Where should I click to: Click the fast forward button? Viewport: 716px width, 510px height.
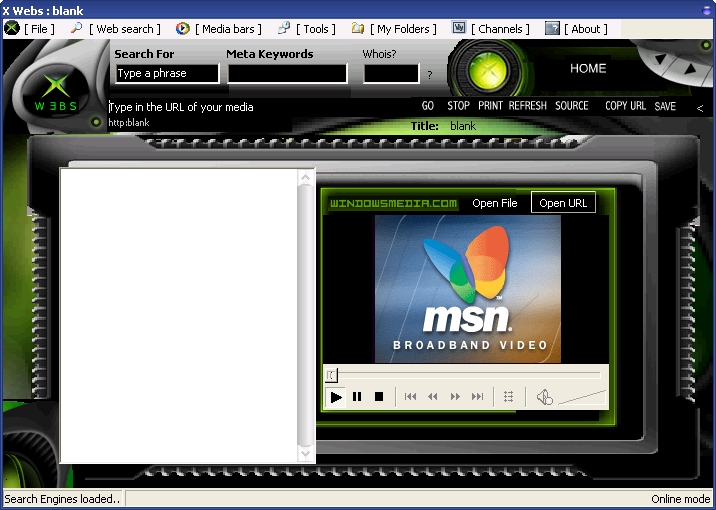455,397
